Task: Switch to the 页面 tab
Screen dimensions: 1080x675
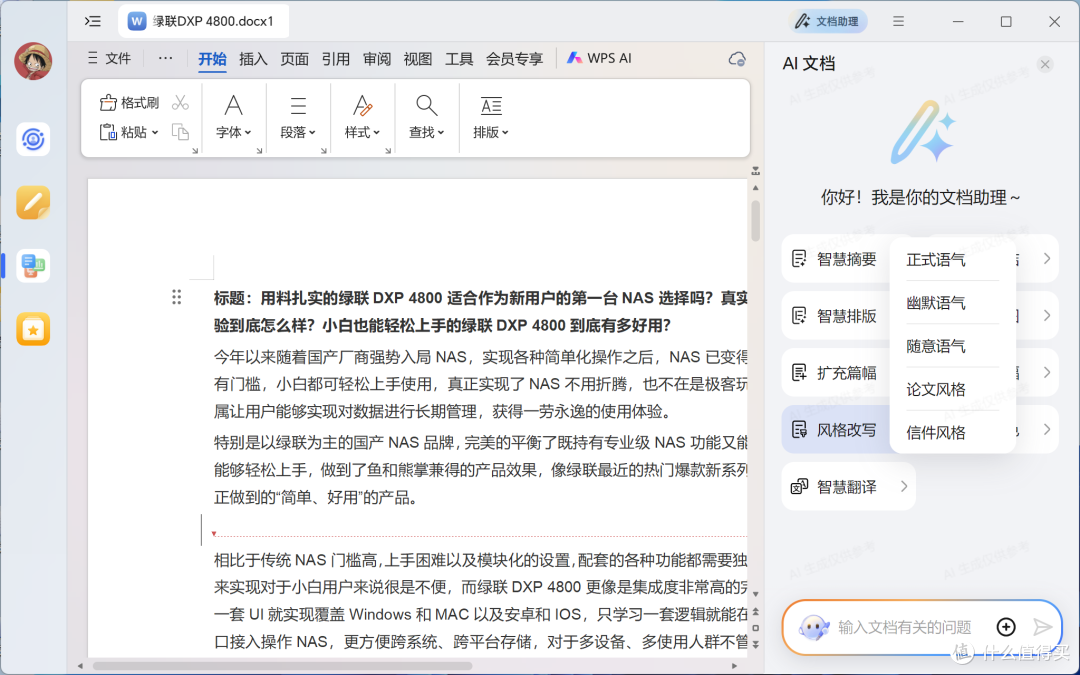Action: click(x=294, y=59)
